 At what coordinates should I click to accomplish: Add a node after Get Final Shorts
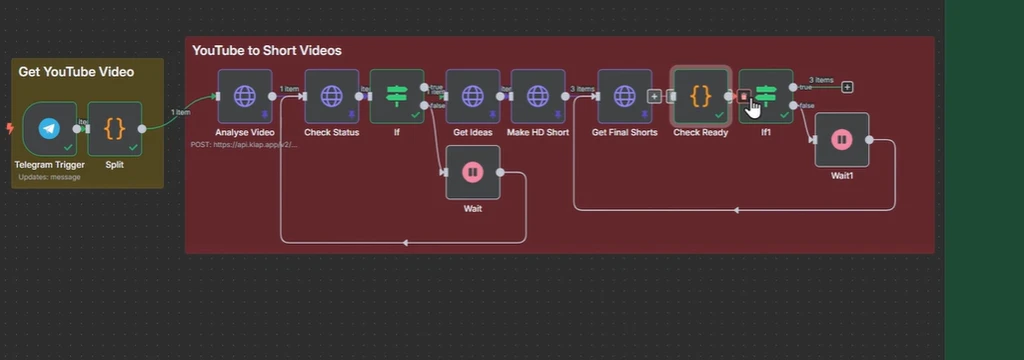[654, 97]
